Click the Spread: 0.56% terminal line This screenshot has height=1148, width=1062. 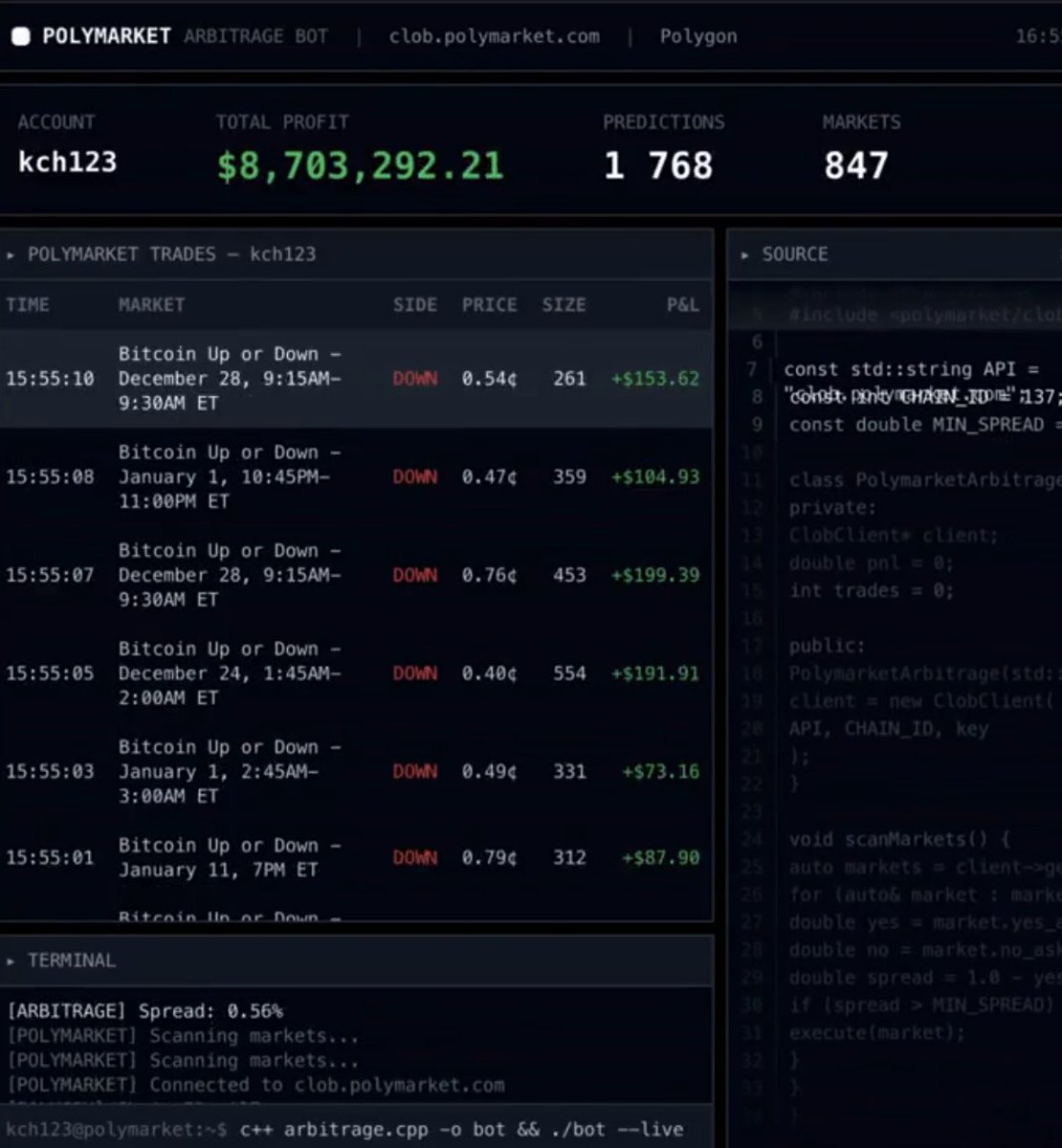click(x=145, y=1011)
